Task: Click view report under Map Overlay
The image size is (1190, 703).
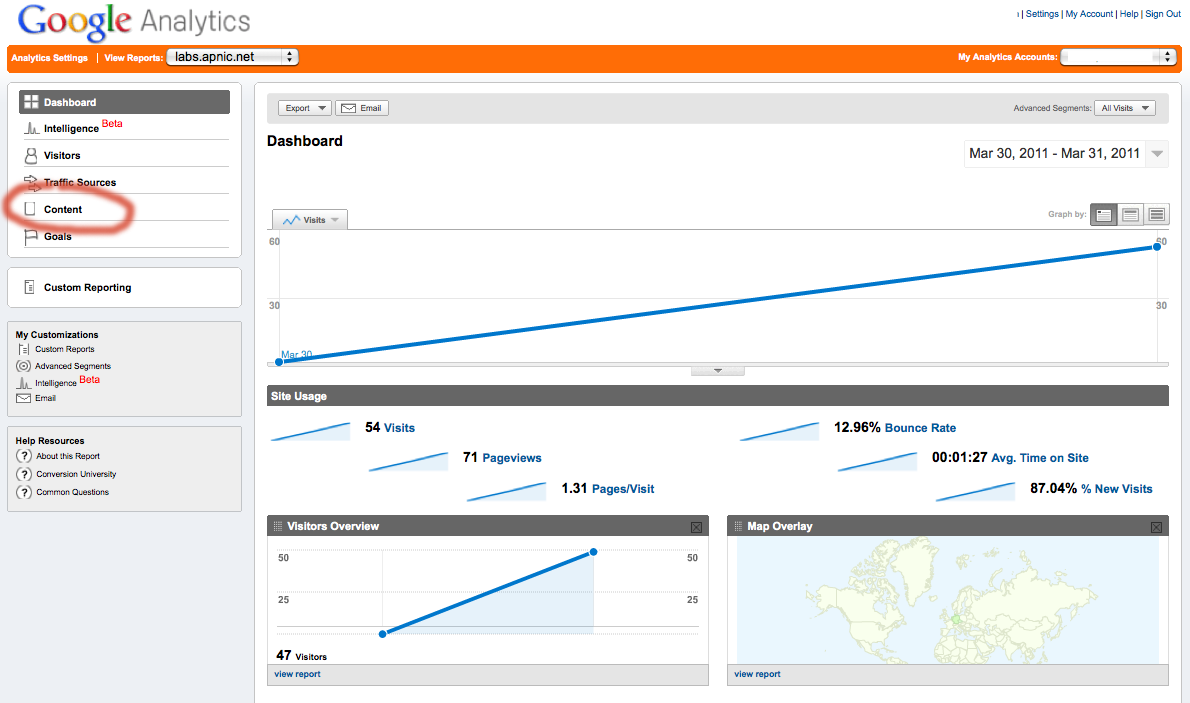Action: (x=757, y=674)
